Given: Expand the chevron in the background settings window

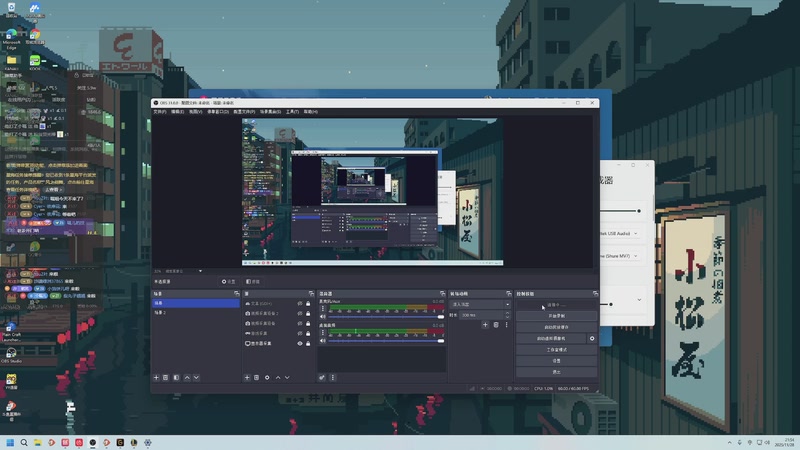Looking at the screenshot, I should (639, 300).
